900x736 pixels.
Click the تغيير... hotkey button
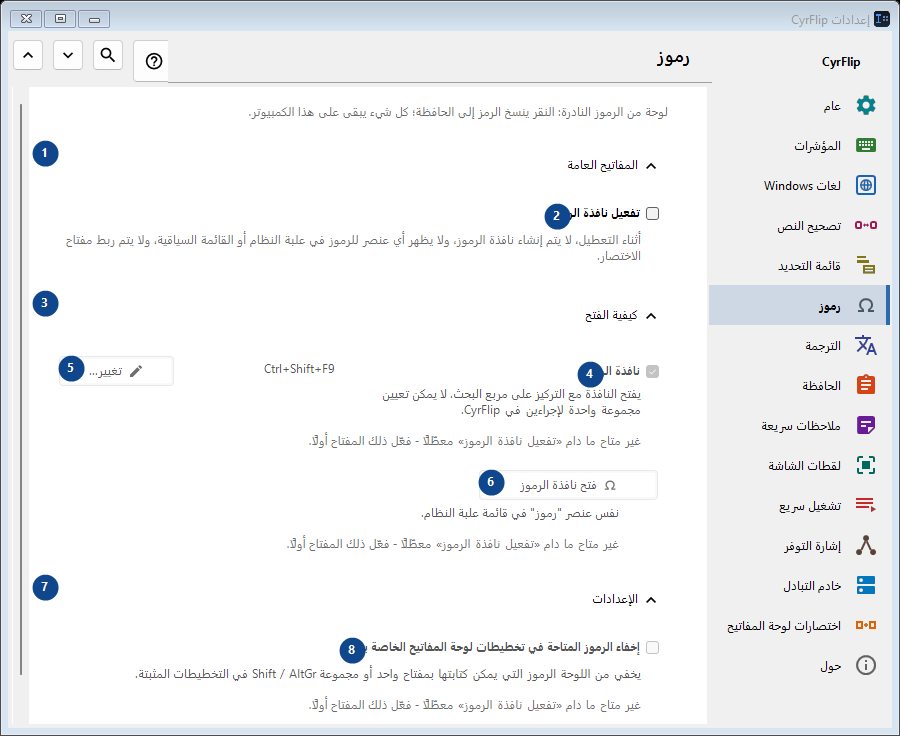pos(117,371)
